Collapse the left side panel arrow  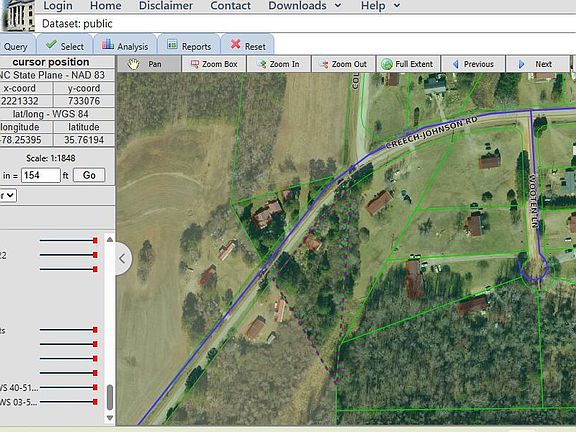pos(122,259)
